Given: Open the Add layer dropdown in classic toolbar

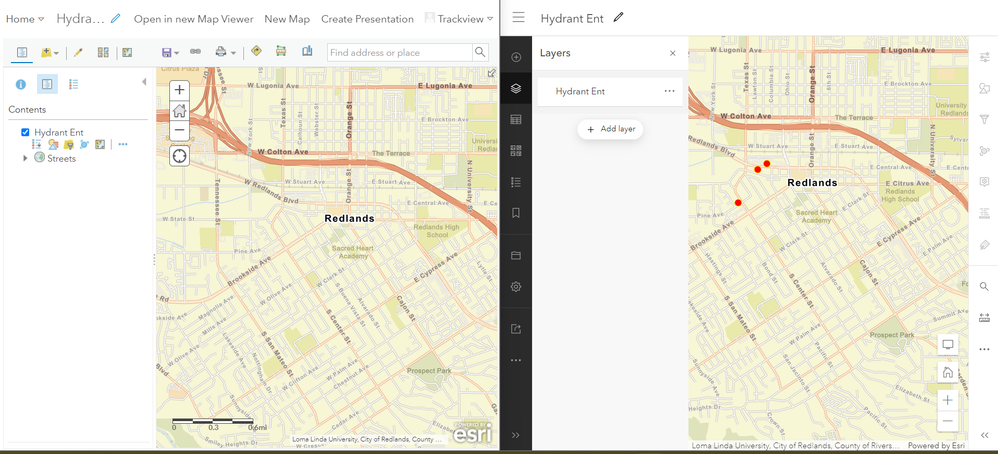Looking at the screenshot, I should 50,52.
